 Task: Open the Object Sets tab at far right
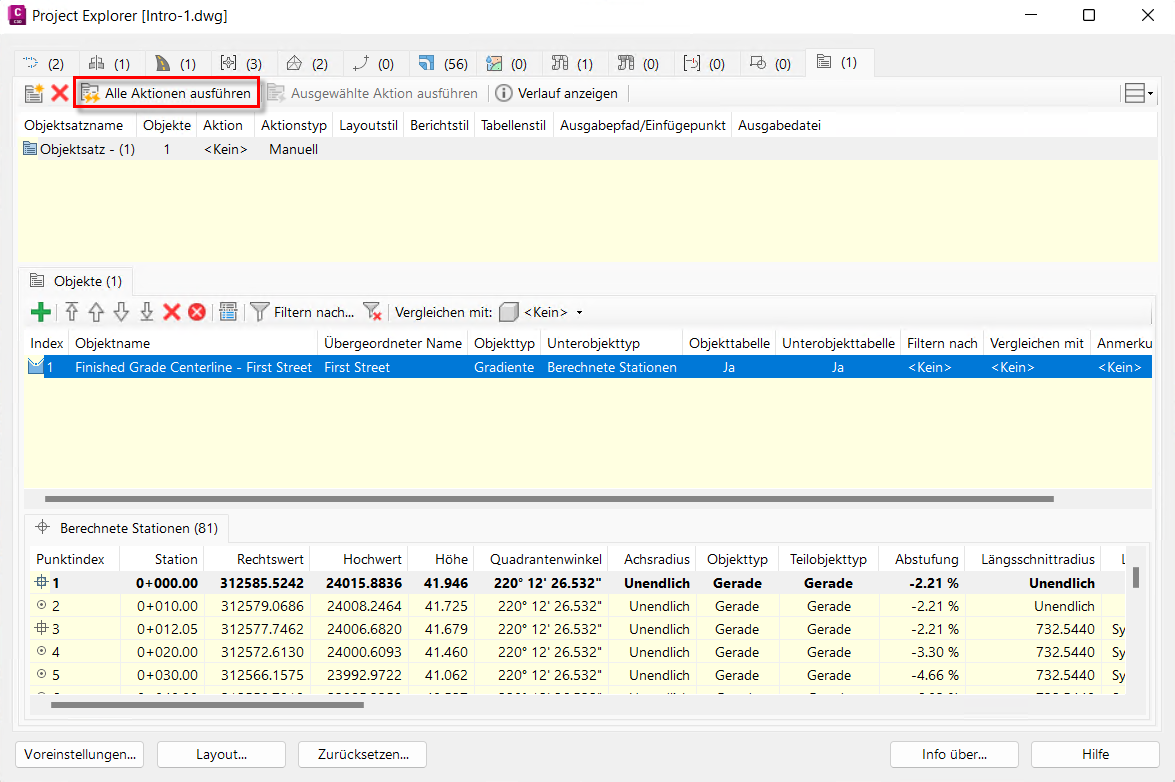837,62
